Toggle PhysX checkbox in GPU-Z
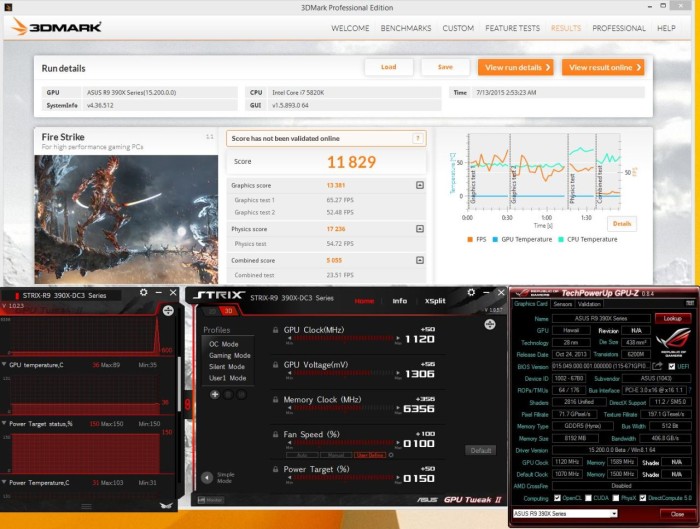700x529 pixels. [x=616, y=498]
